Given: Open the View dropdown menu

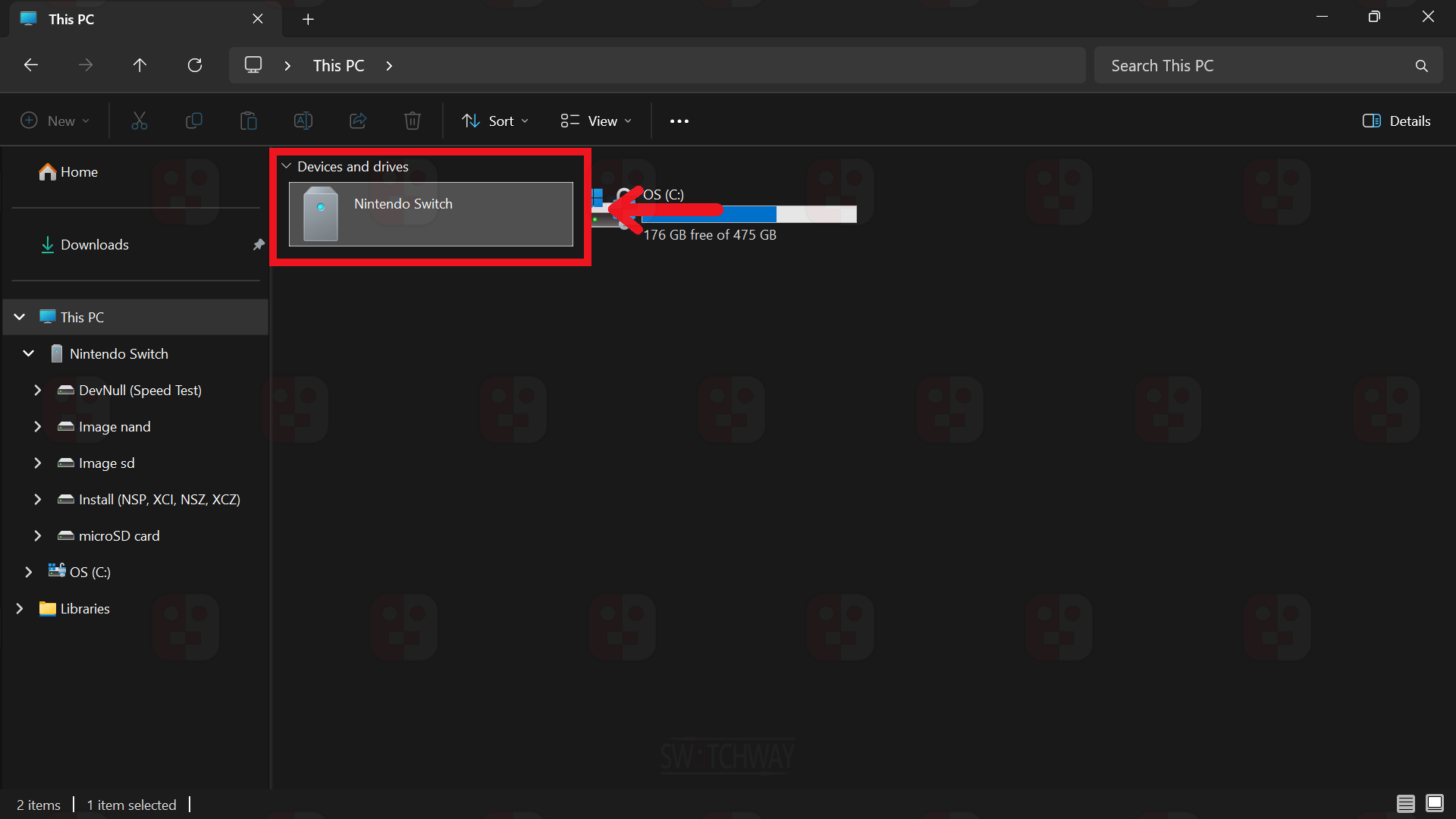Looking at the screenshot, I should (x=596, y=121).
